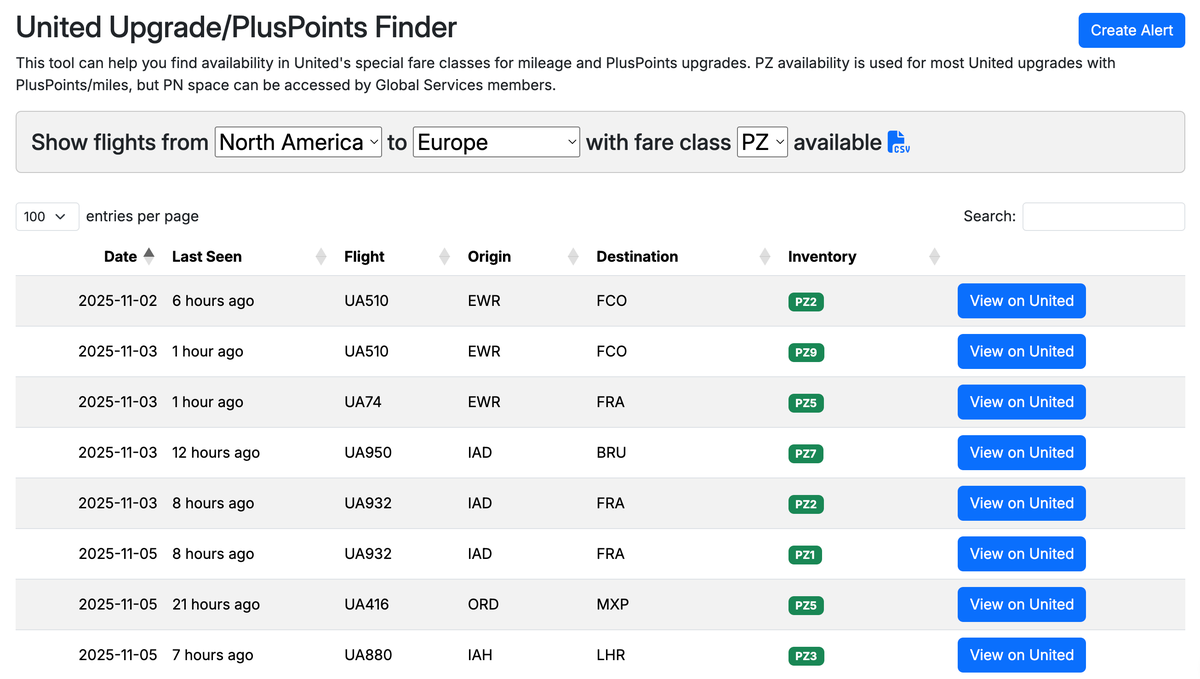
Task: Click PZ9 inventory badge for UA510
Action: pos(805,352)
